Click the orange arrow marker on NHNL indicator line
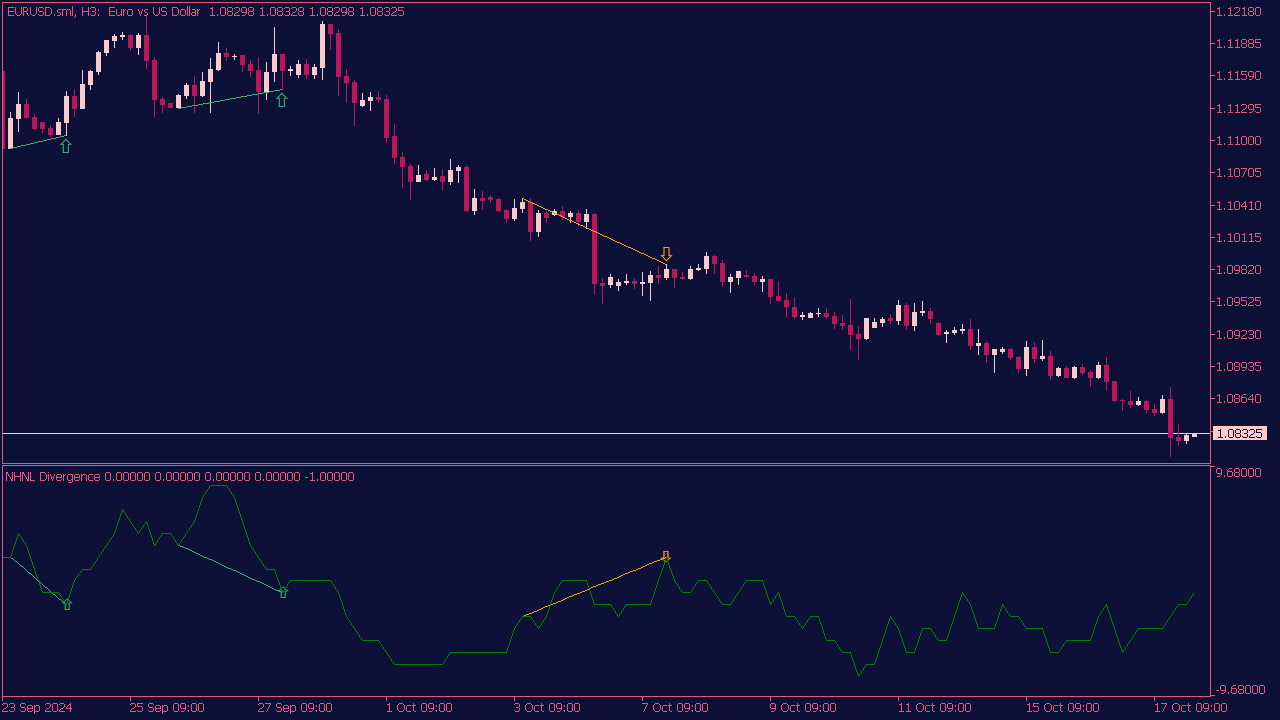The width and height of the screenshot is (1280, 720). tap(665, 556)
